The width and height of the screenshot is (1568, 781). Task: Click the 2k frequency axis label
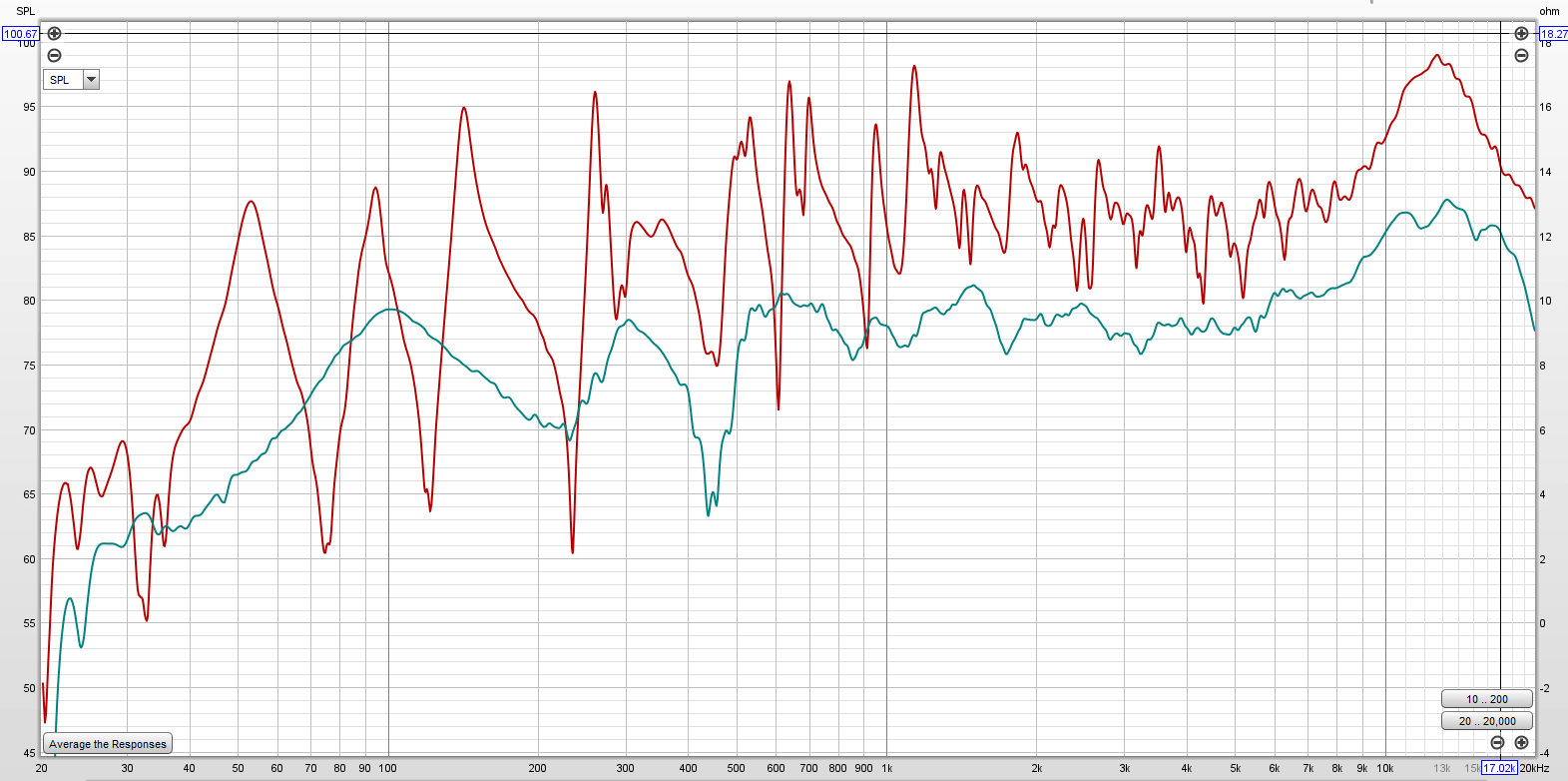pos(1036,768)
